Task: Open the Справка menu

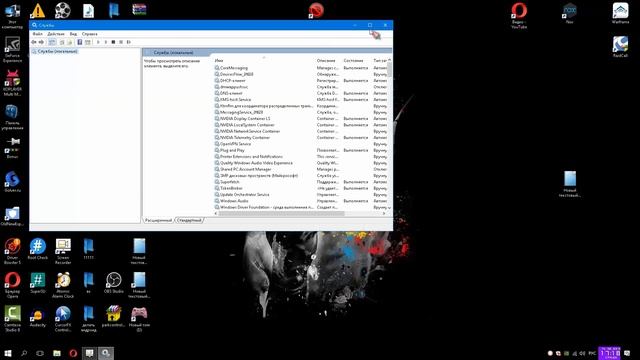Action: pos(89,34)
